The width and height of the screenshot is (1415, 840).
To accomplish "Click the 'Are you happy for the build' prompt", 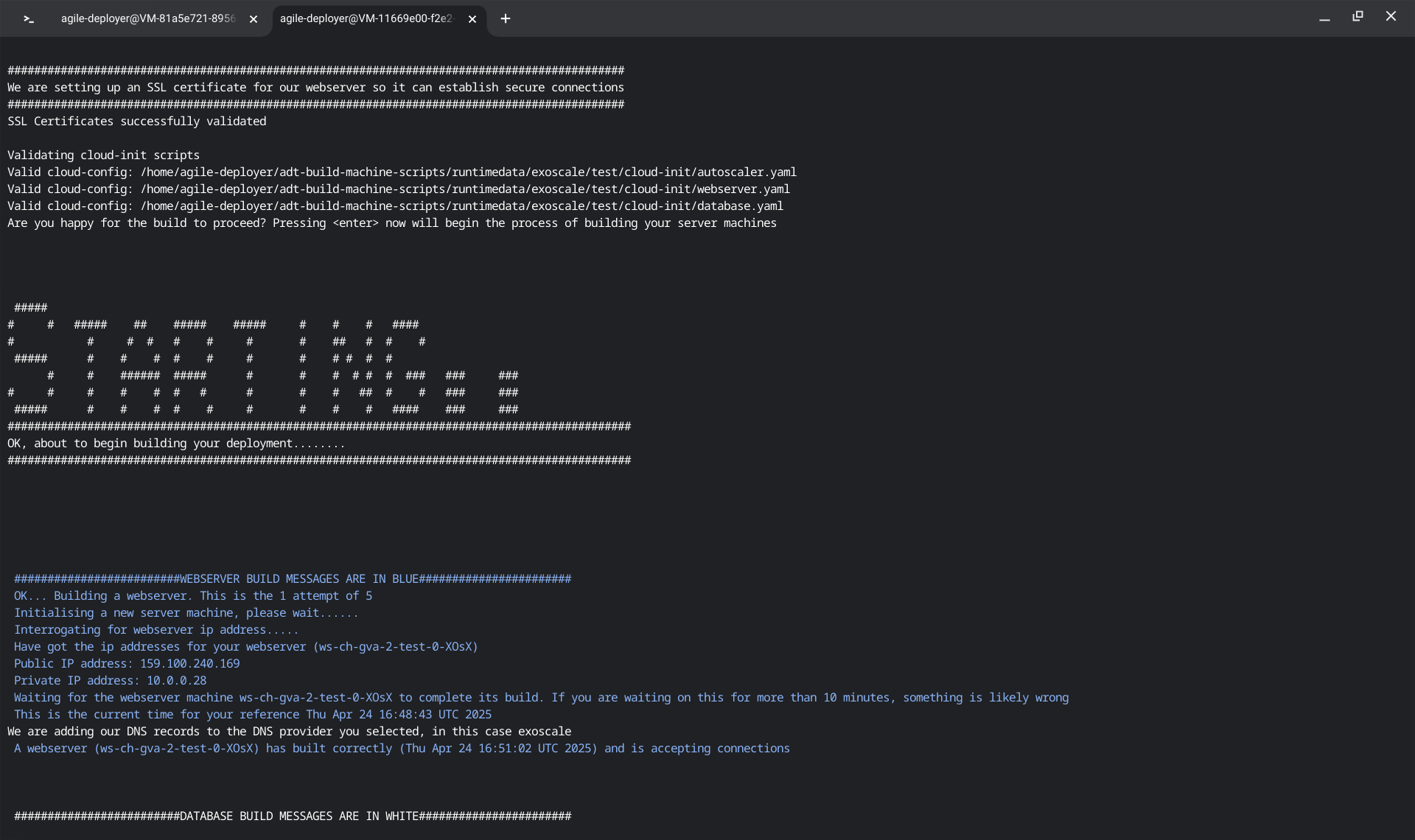I will (x=391, y=223).
